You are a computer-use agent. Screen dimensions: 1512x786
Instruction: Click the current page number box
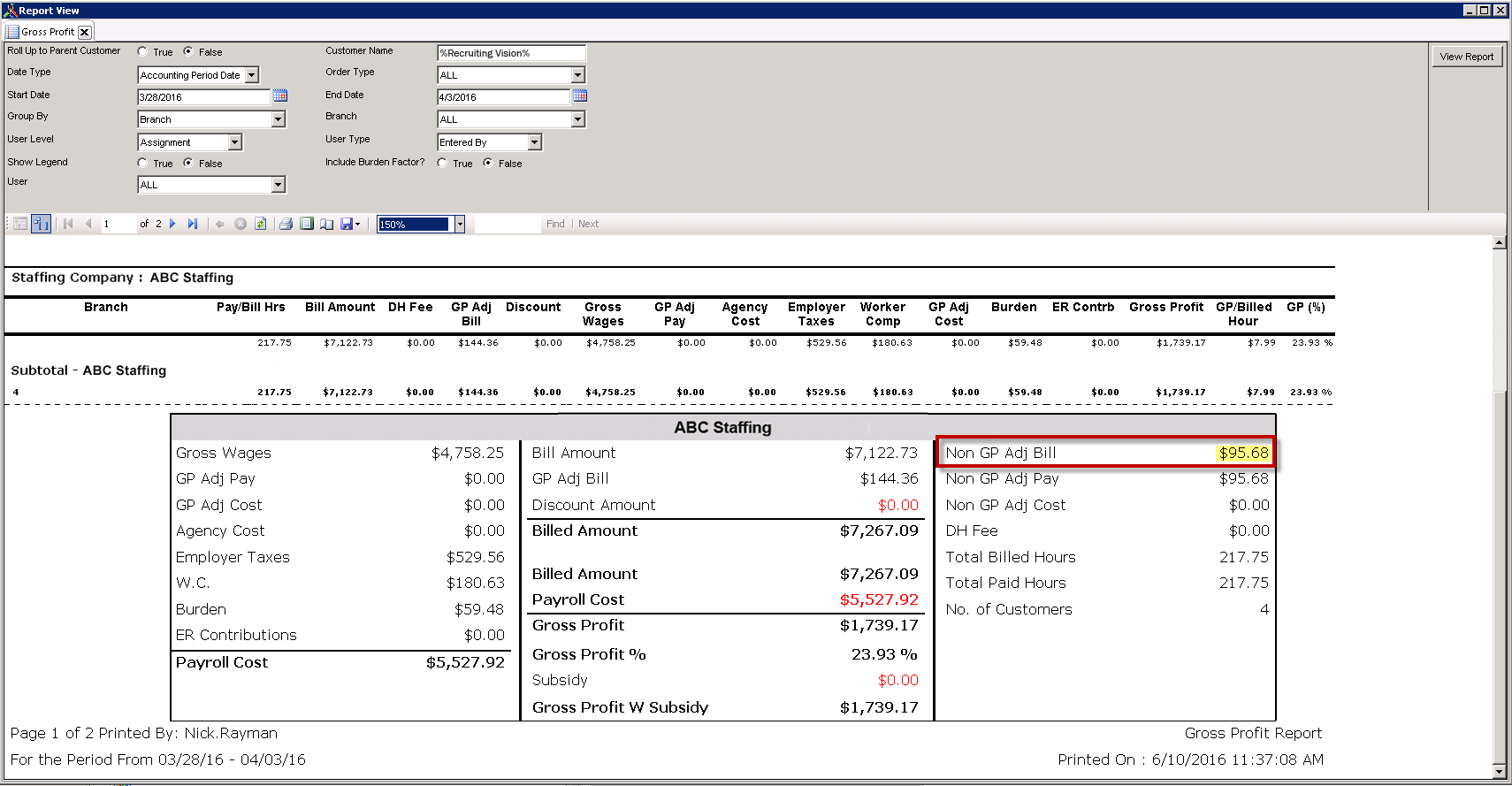118,224
